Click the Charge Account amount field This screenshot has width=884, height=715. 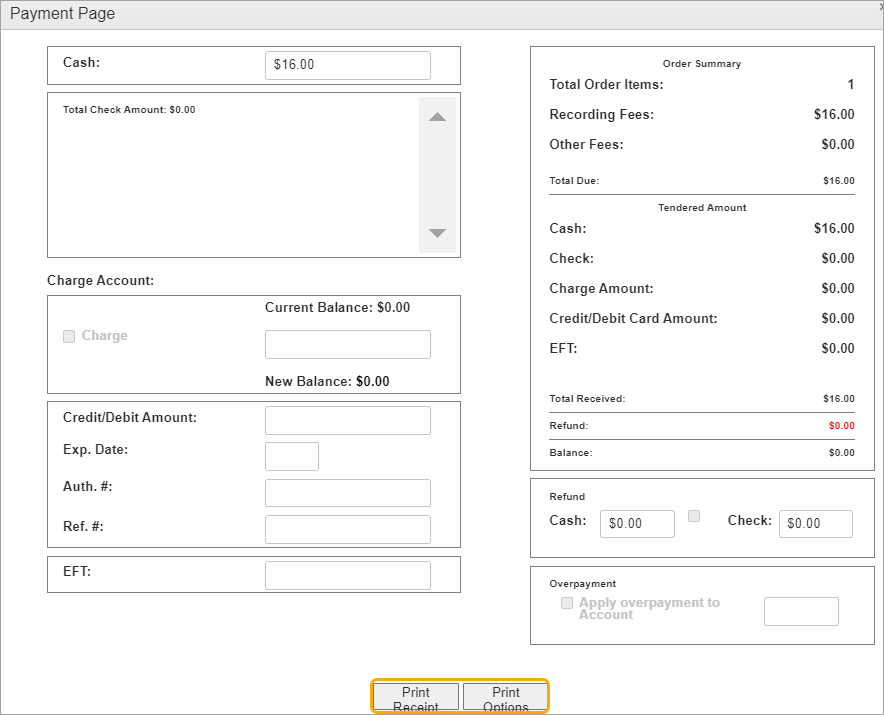(347, 344)
